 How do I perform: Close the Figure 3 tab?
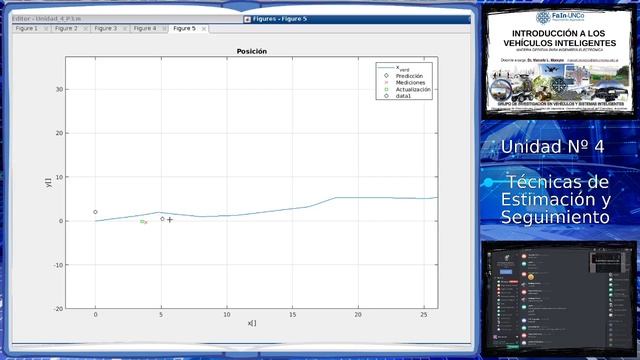pos(125,29)
